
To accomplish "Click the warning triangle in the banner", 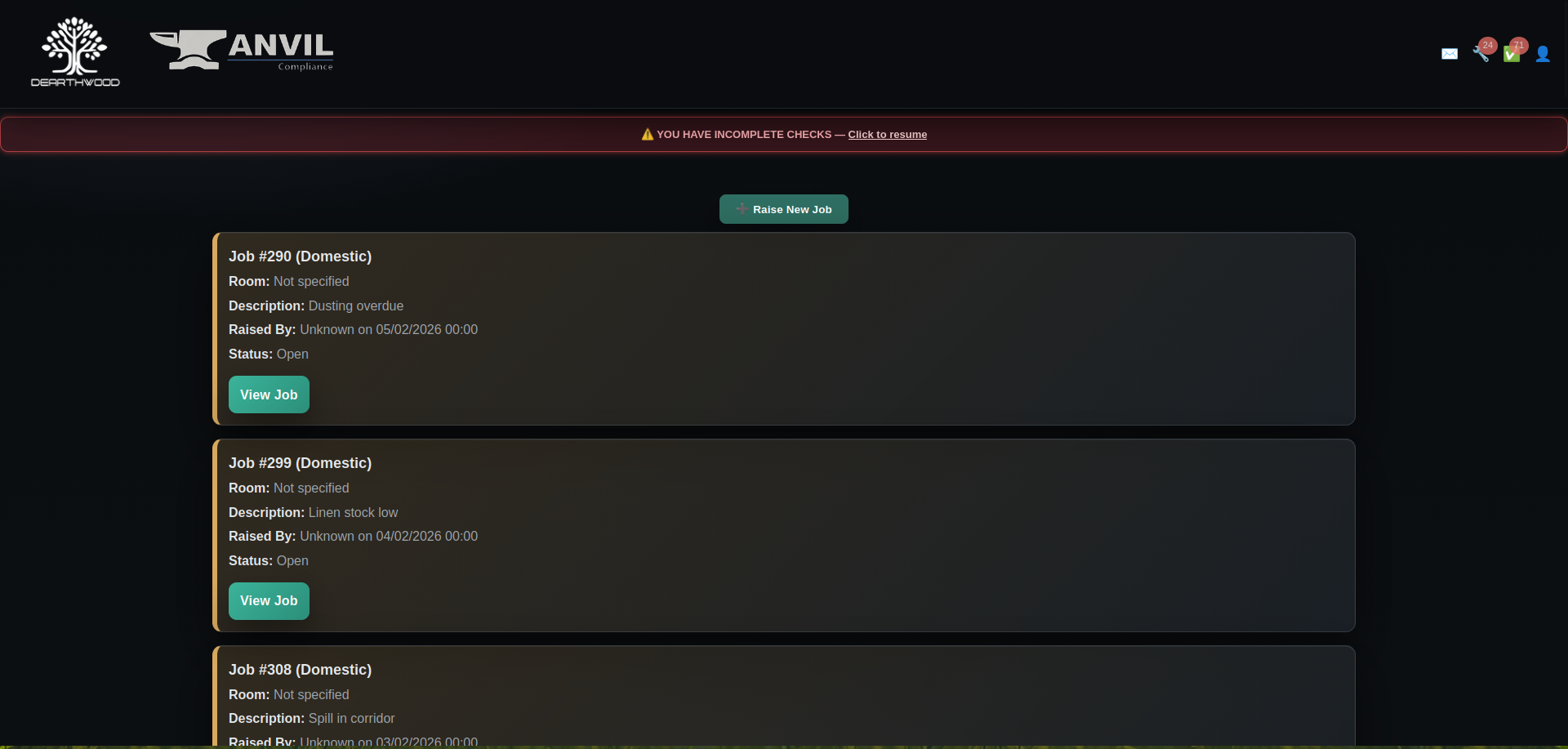I will coord(648,134).
